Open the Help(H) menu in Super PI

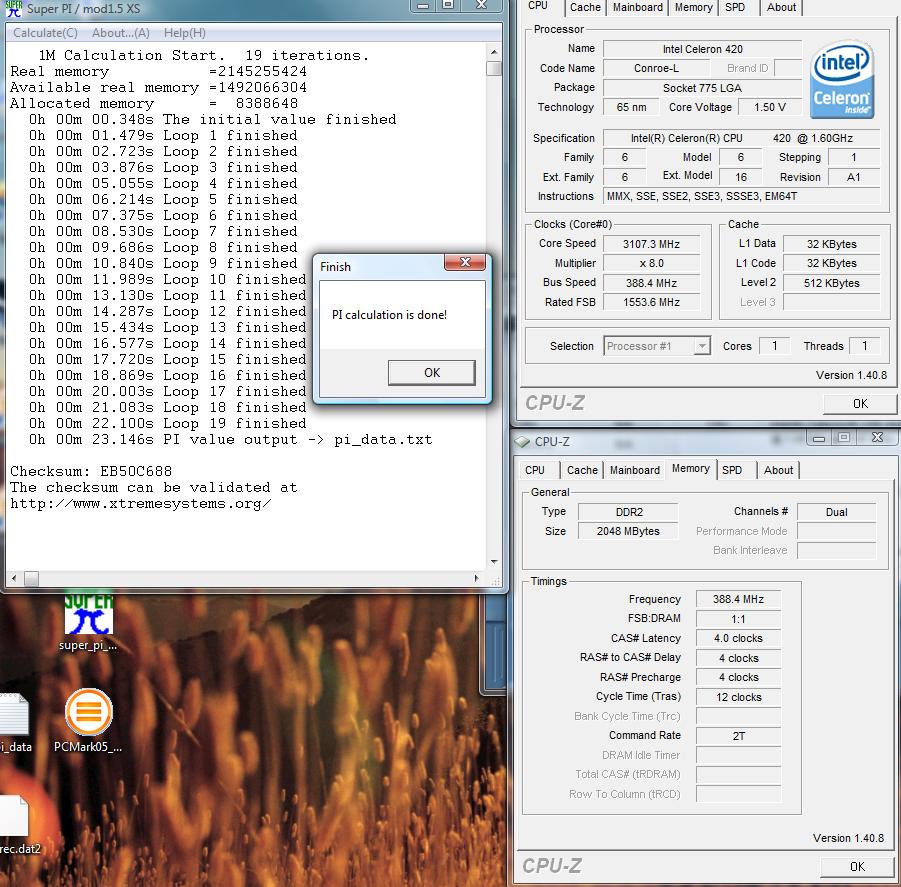(184, 33)
